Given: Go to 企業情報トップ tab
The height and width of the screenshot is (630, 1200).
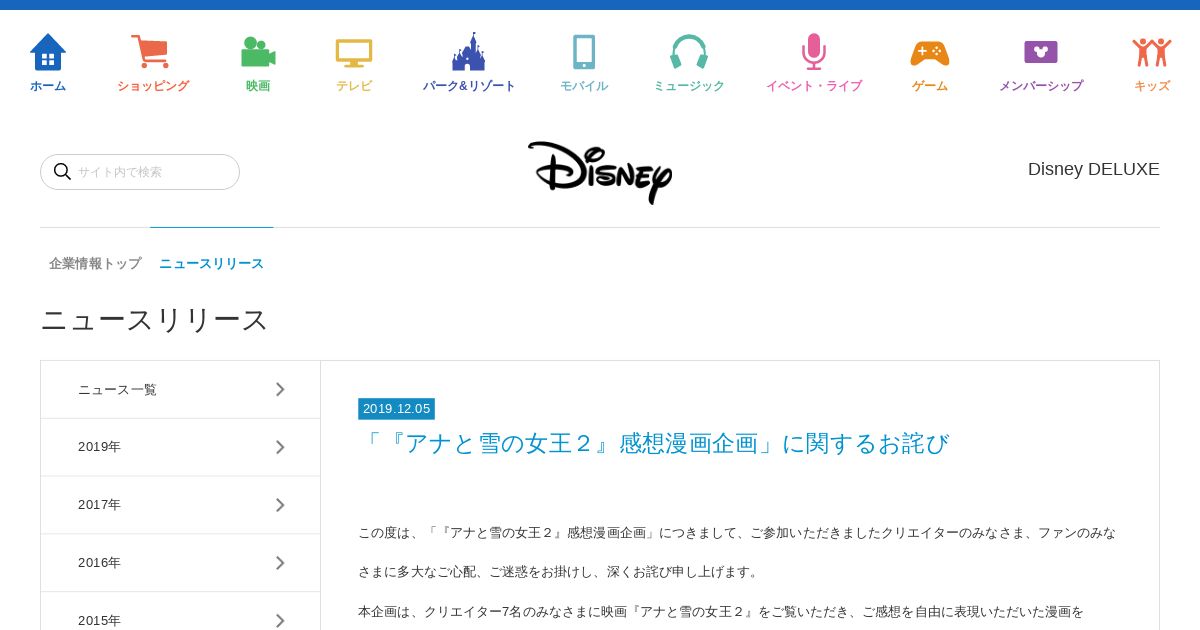Looking at the screenshot, I should pos(95,263).
